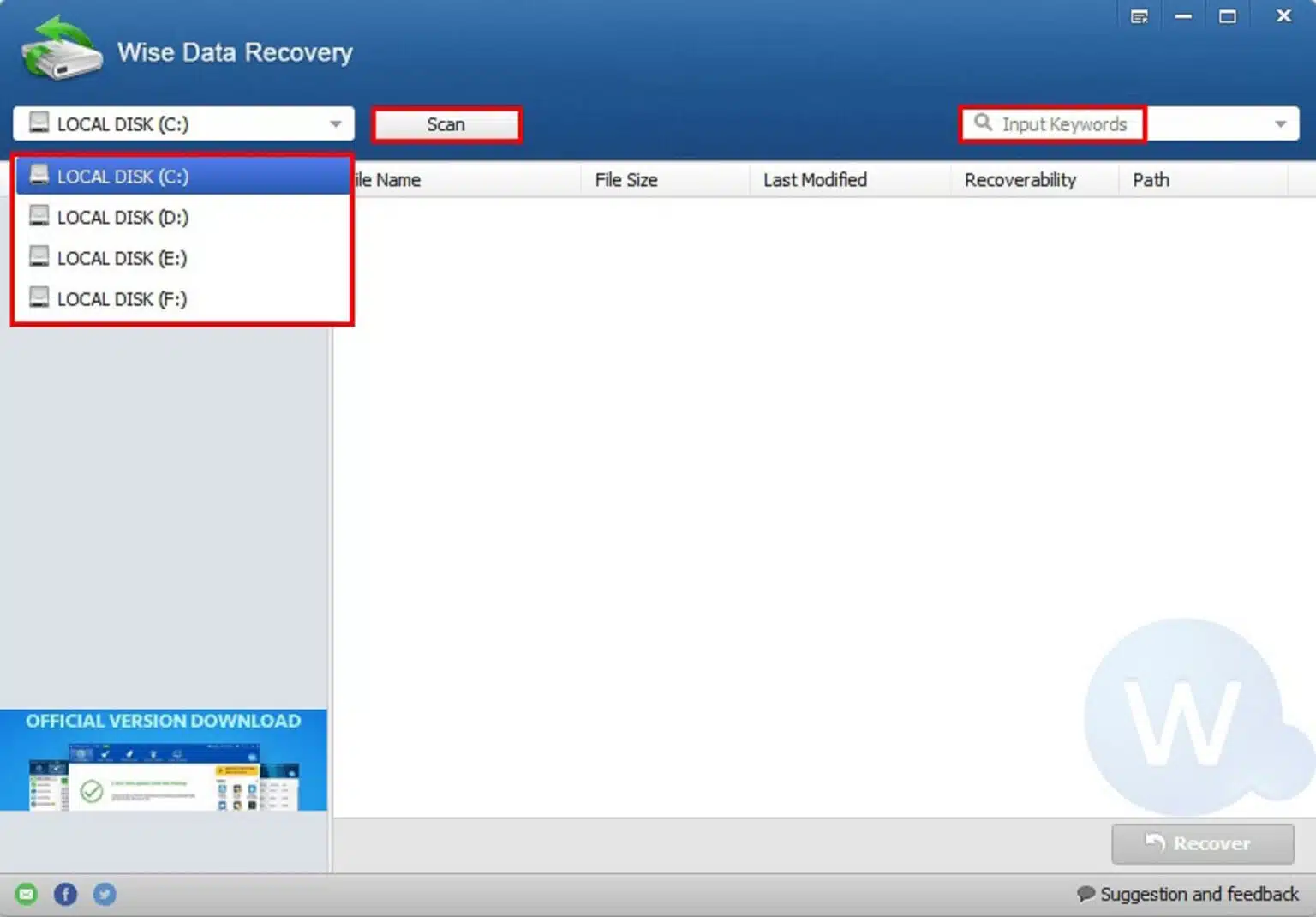Open the email contact icon in the status bar
The height and width of the screenshot is (917, 1316).
point(27,894)
